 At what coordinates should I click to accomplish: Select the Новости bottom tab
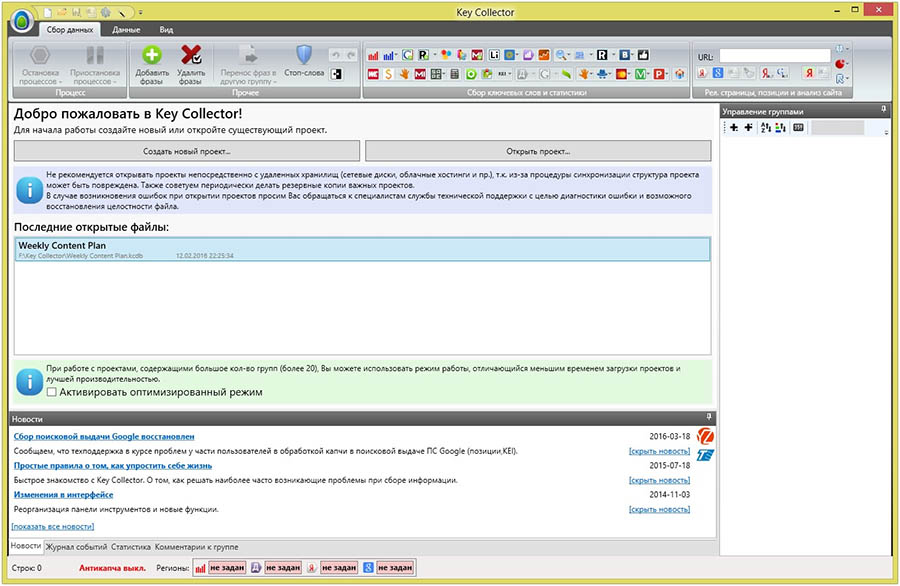click(x=26, y=546)
